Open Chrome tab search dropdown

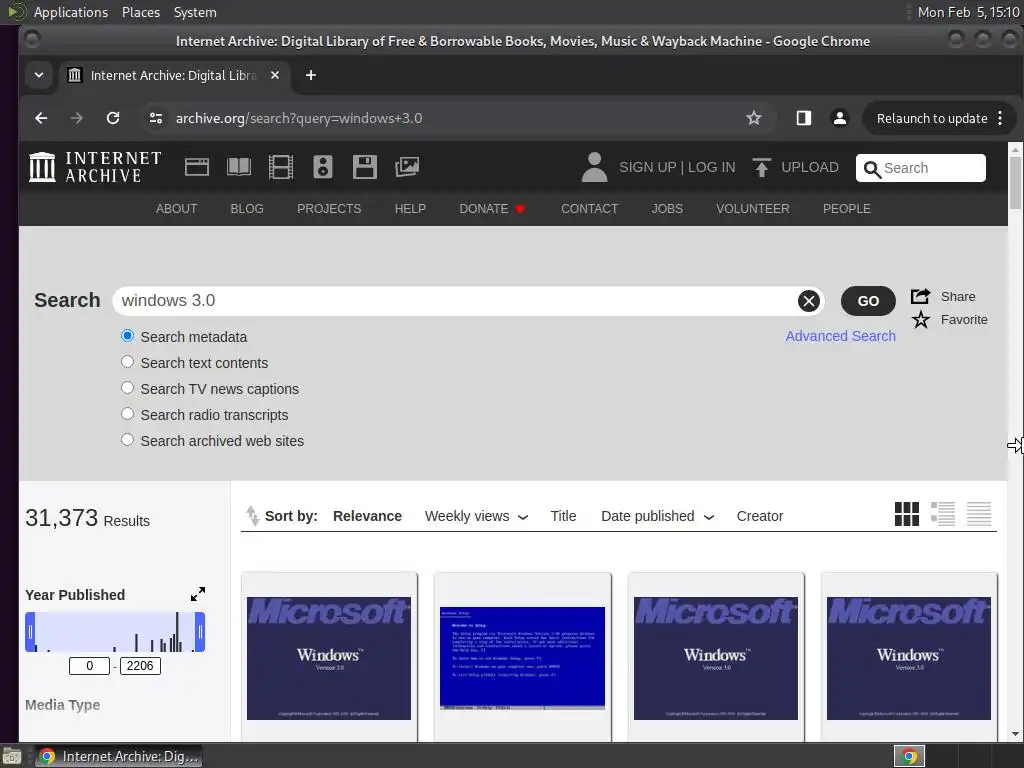[x=39, y=75]
